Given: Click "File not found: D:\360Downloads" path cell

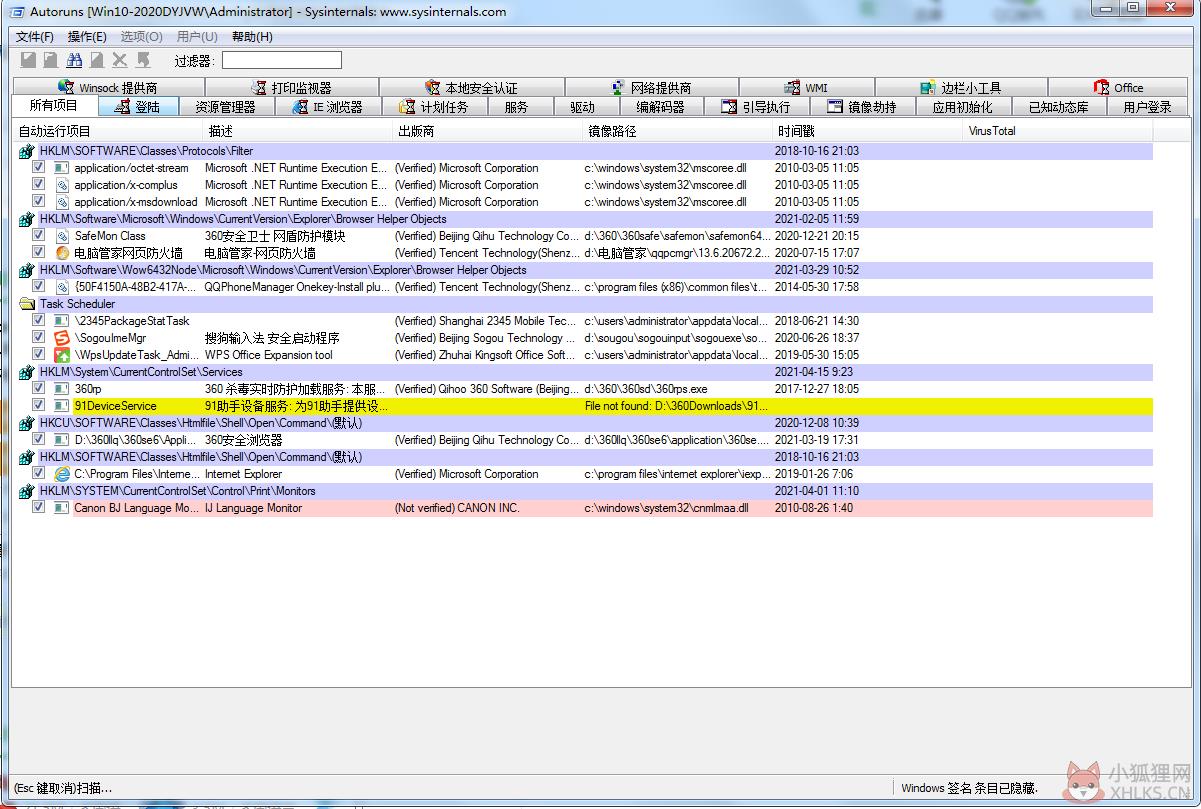Looking at the screenshot, I should click(x=677, y=406).
